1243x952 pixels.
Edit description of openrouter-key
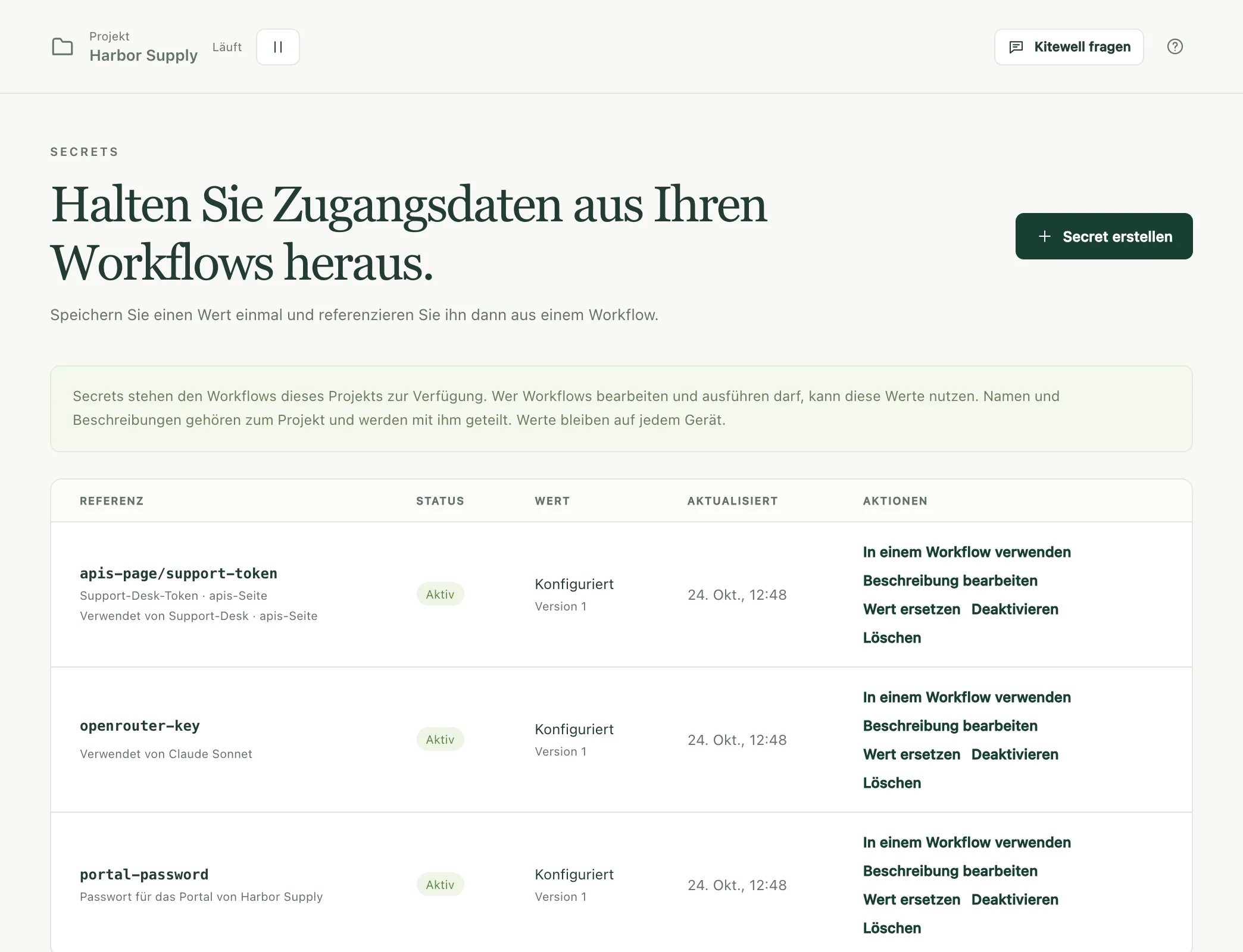pyautogui.click(x=950, y=726)
